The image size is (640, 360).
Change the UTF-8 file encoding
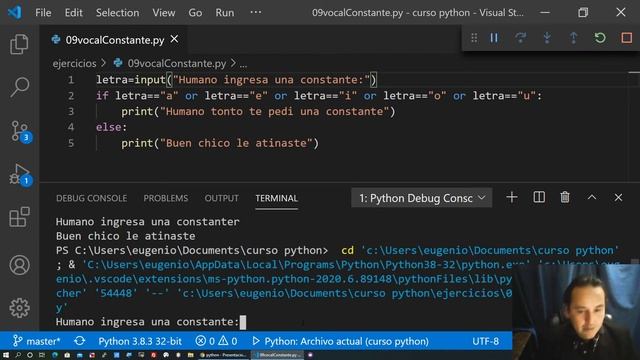coord(486,341)
